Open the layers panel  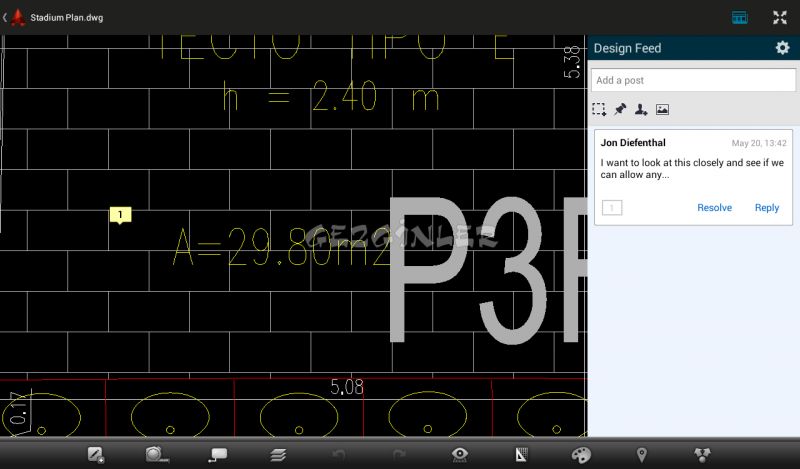pyautogui.click(x=278, y=454)
